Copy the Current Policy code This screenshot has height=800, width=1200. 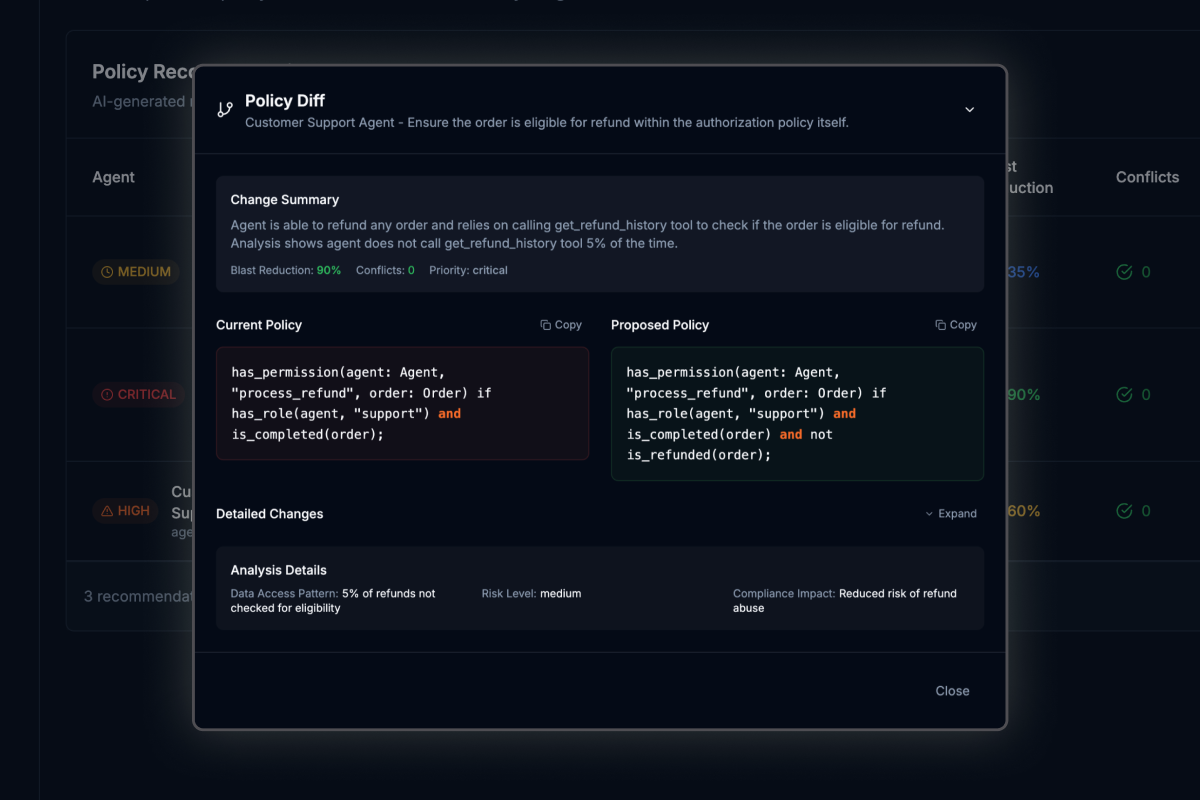tap(561, 325)
